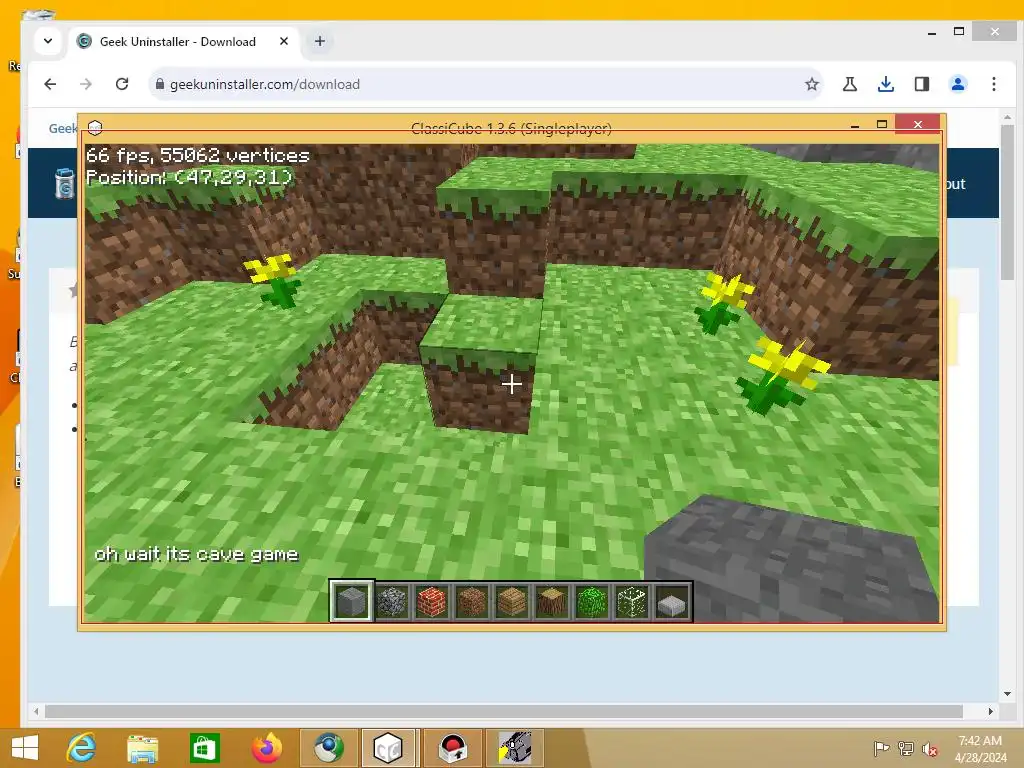Go back in Chrome browser history
The height and width of the screenshot is (768, 1024).
50,84
